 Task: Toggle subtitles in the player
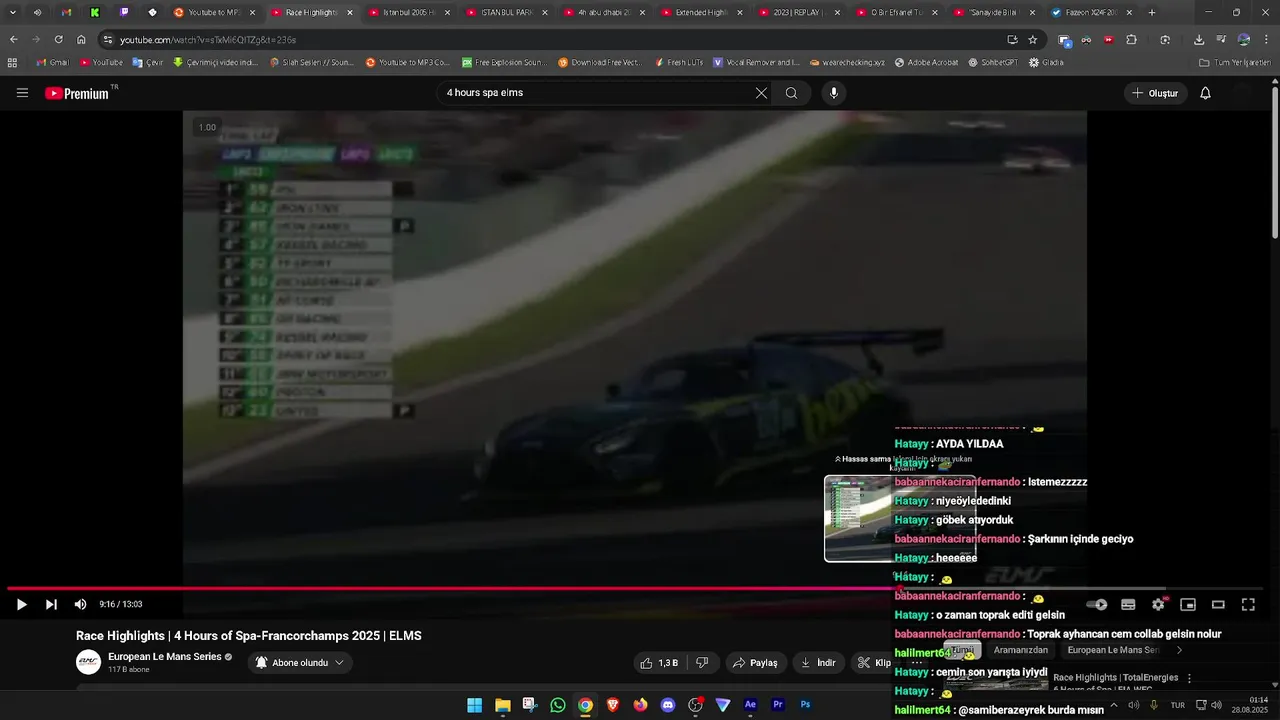pos(1128,604)
